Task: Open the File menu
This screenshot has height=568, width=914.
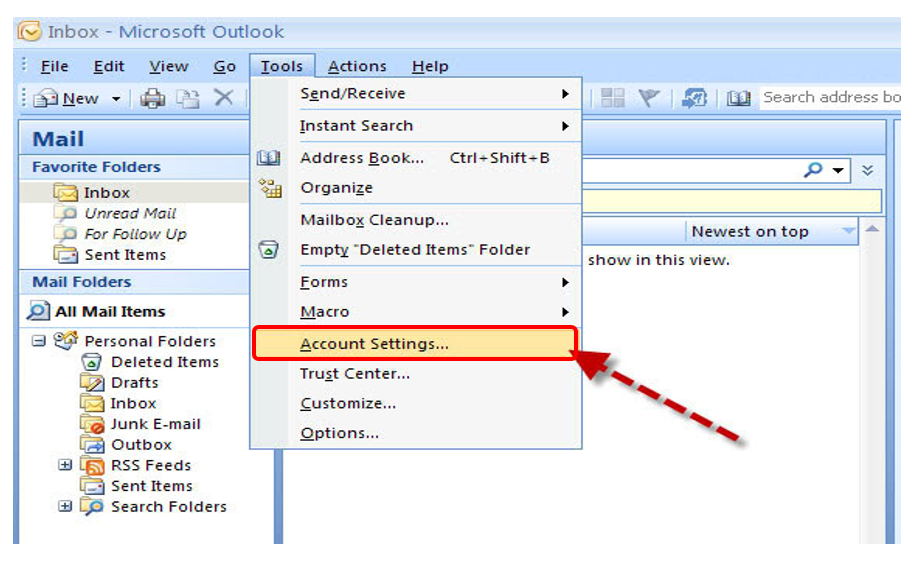Action: (54, 66)
